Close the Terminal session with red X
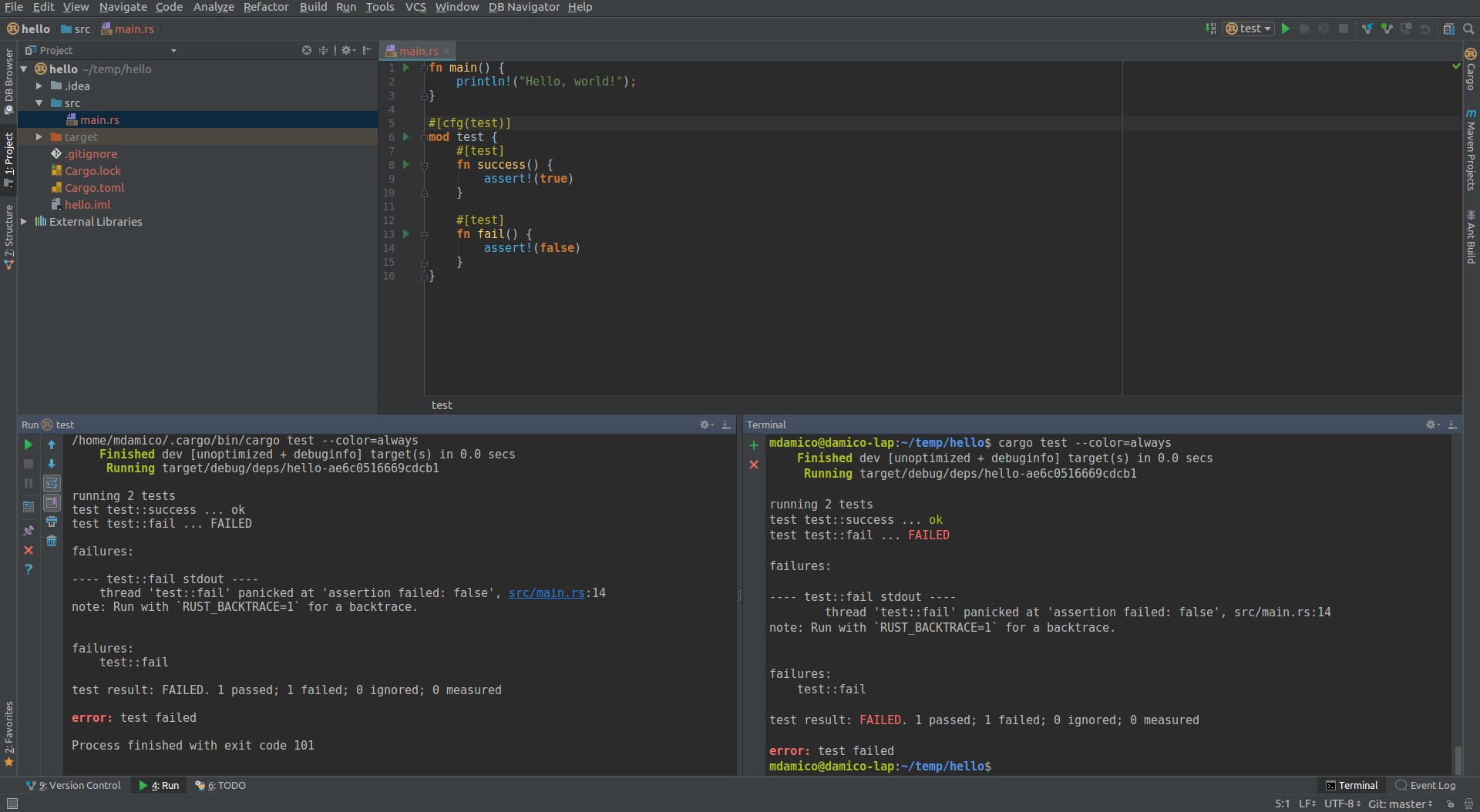The width and height of the screenshot is (1480, 812). (x=754, y=465)
